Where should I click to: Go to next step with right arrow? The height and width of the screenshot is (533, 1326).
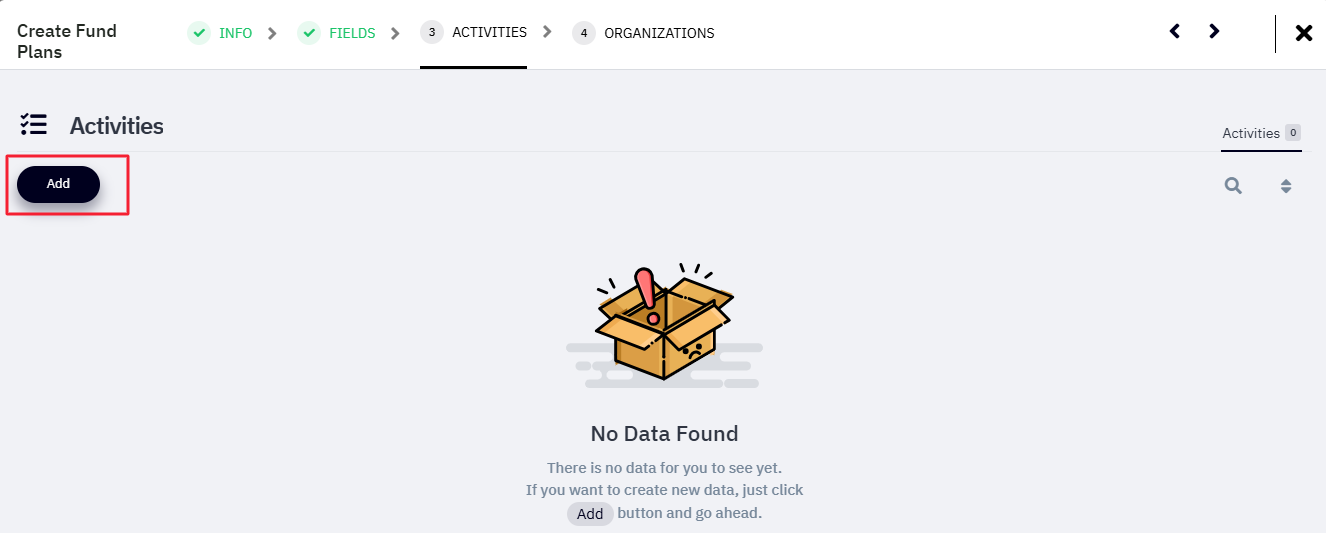1214,31
